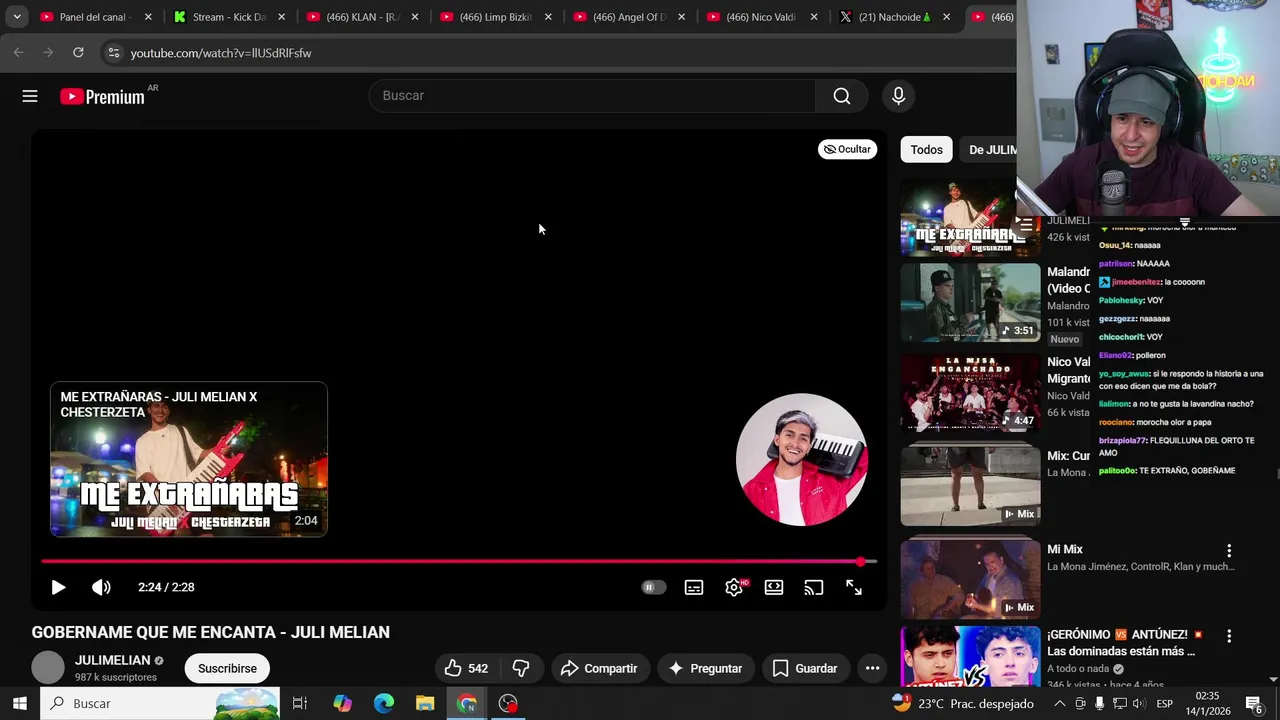
Task: Reload the page with browser refresh
Action: [x=78, y=52]
